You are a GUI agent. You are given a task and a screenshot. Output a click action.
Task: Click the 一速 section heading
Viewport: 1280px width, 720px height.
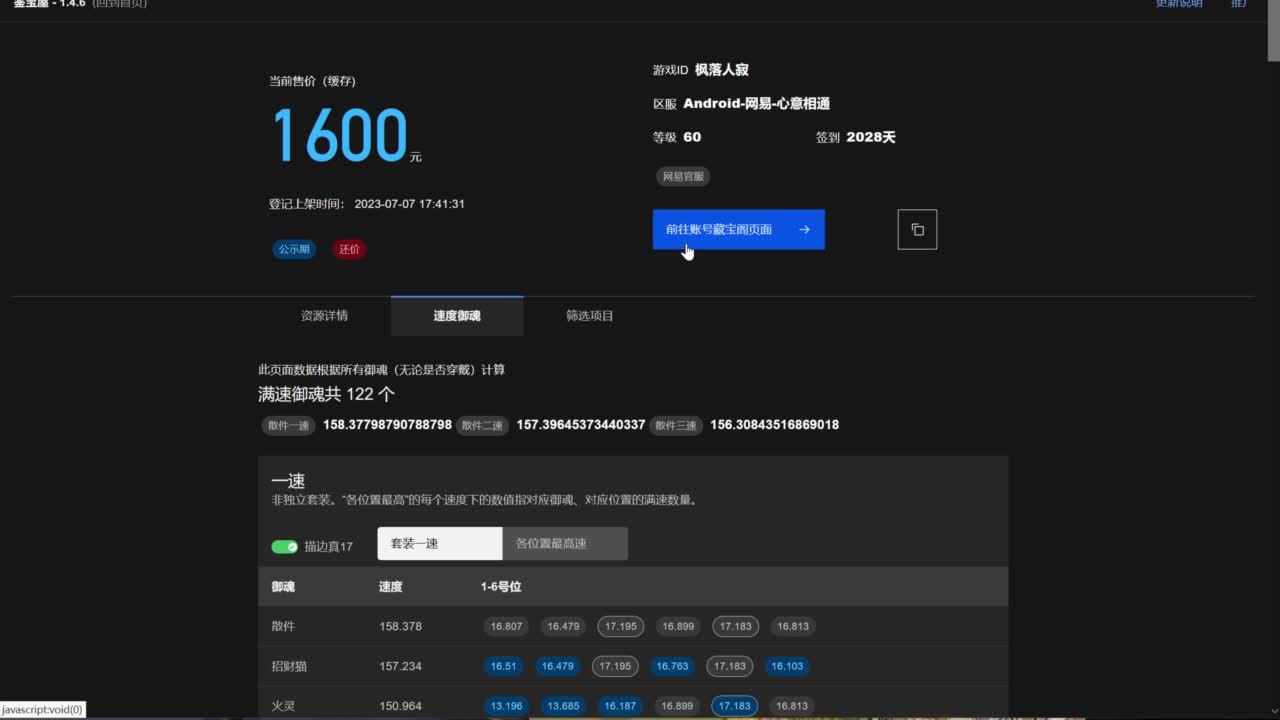tap(288, 481)
